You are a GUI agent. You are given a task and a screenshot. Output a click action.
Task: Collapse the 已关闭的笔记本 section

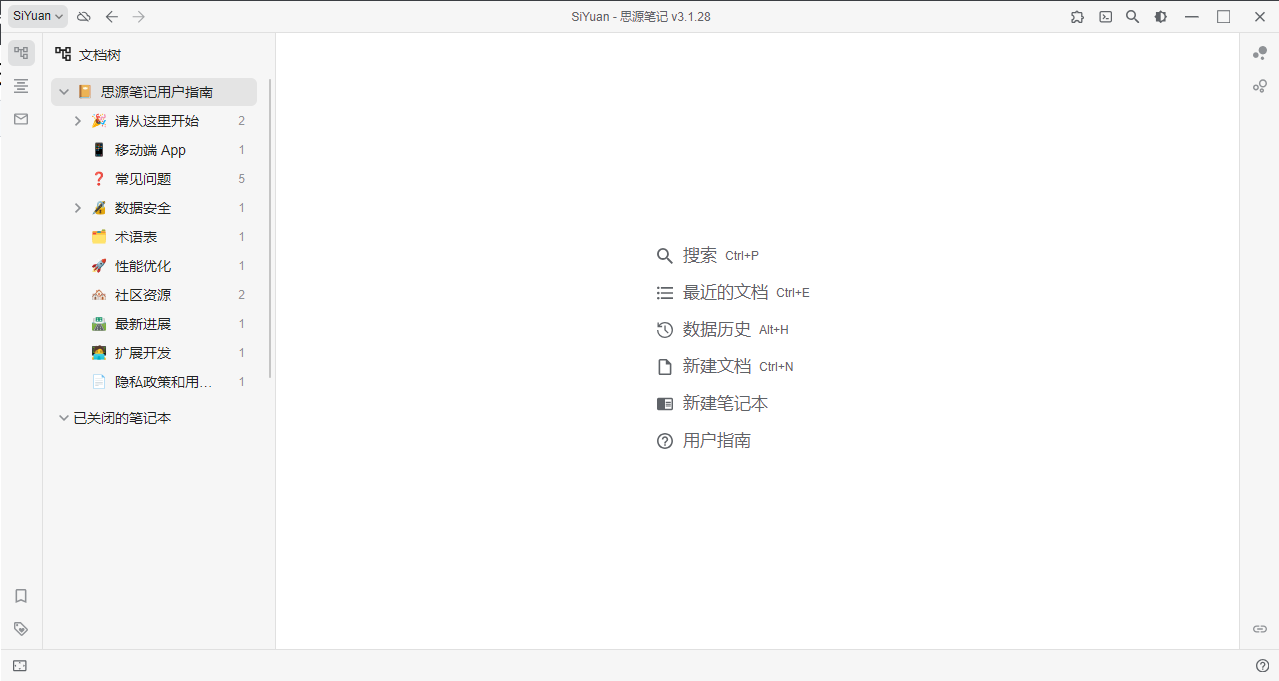coord(64,418)
